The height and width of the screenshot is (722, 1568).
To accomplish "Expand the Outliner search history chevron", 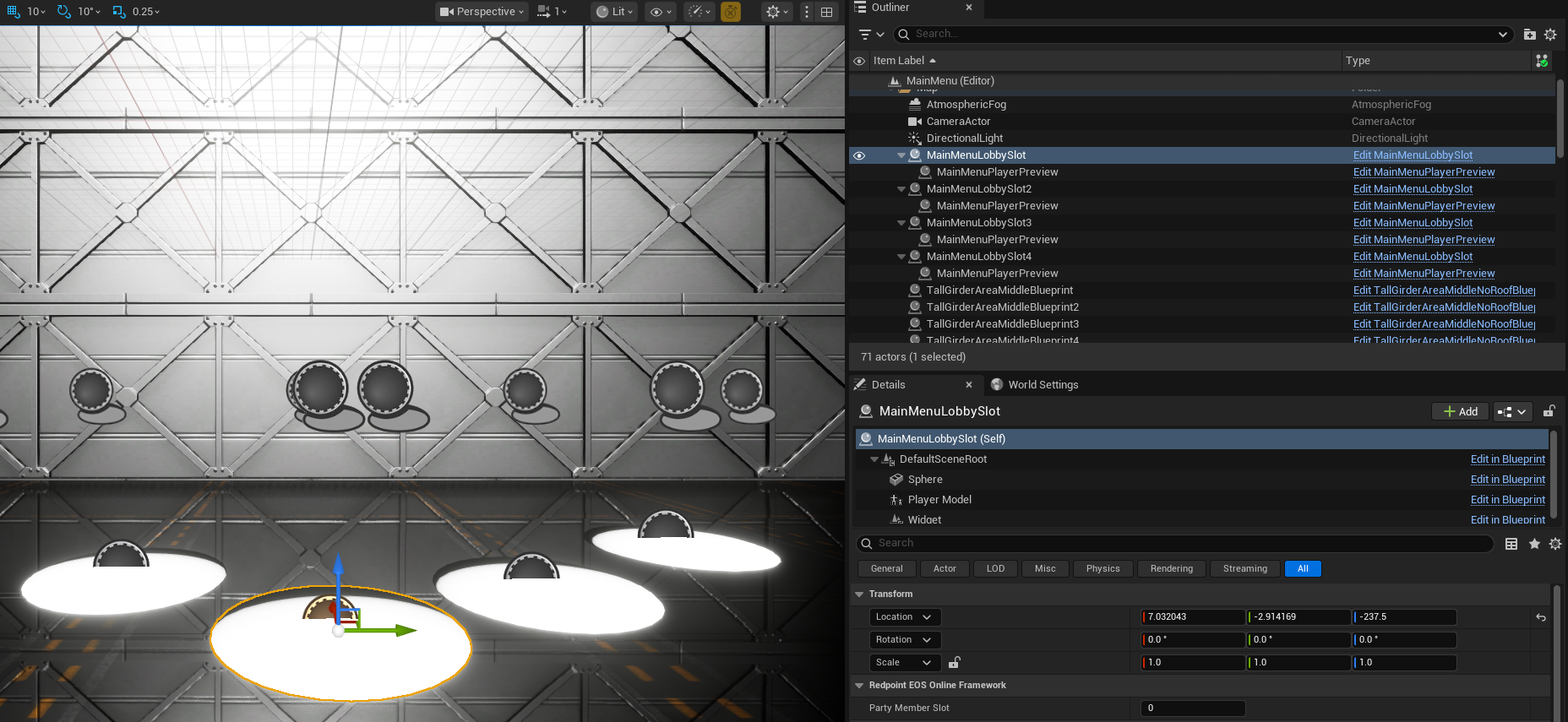I will [x=1503, y=35].
